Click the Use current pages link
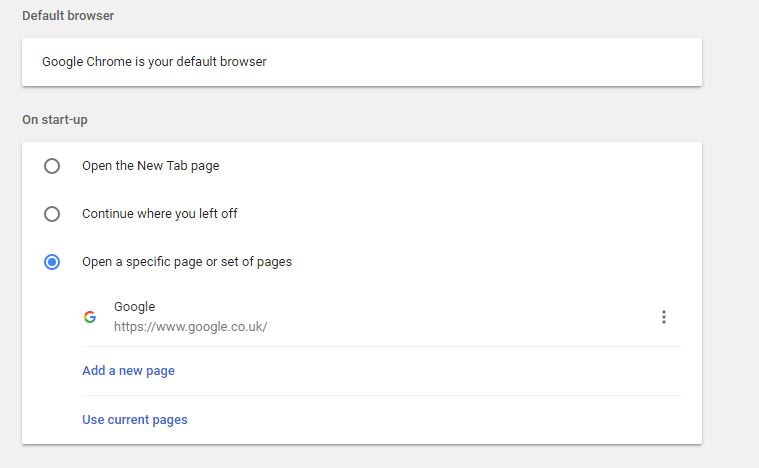Screen dimensions: 759x468 coord(135,420)
